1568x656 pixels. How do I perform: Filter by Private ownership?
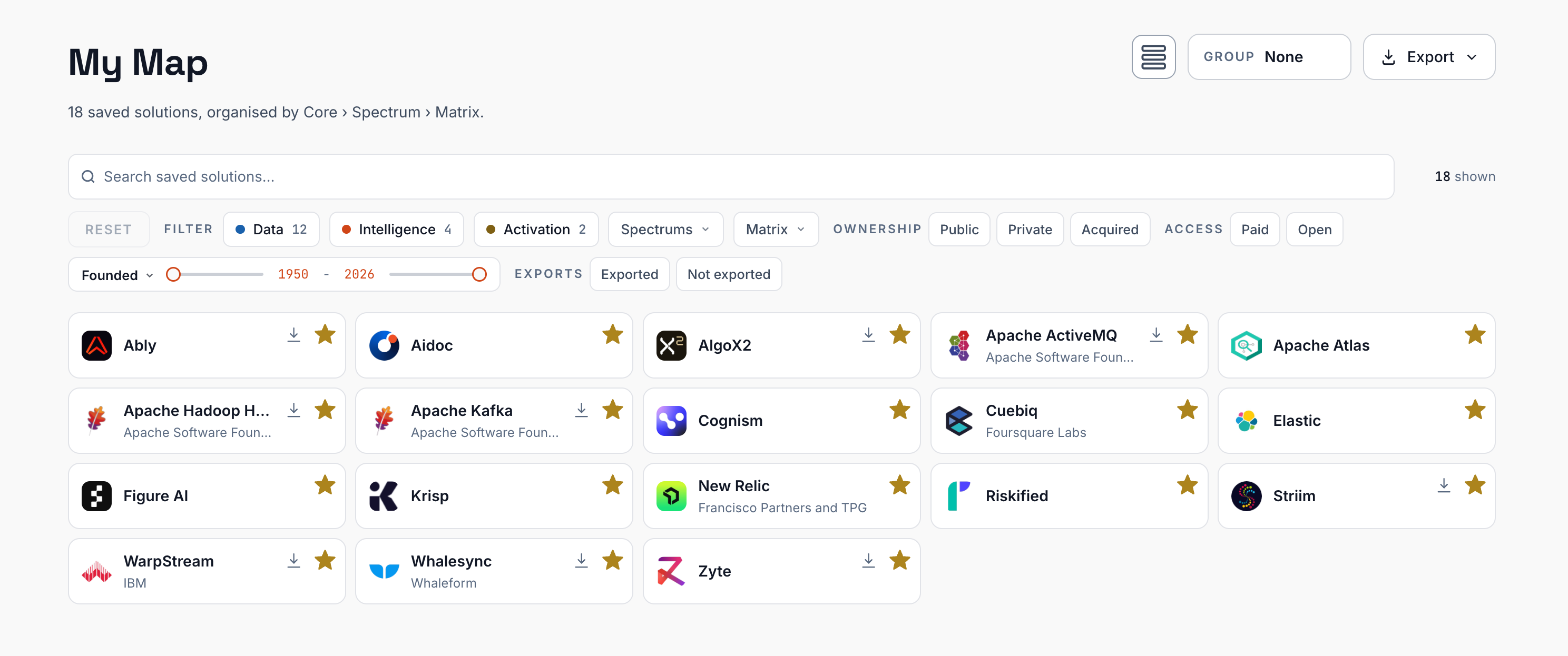point(1030,230)
